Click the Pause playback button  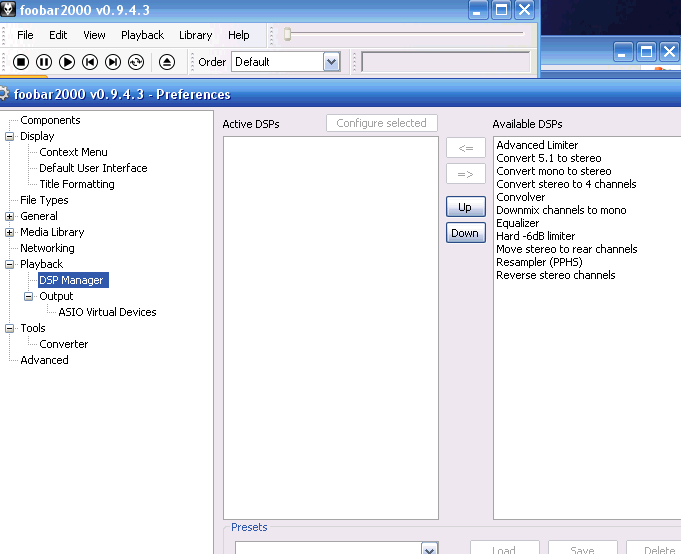43,62
